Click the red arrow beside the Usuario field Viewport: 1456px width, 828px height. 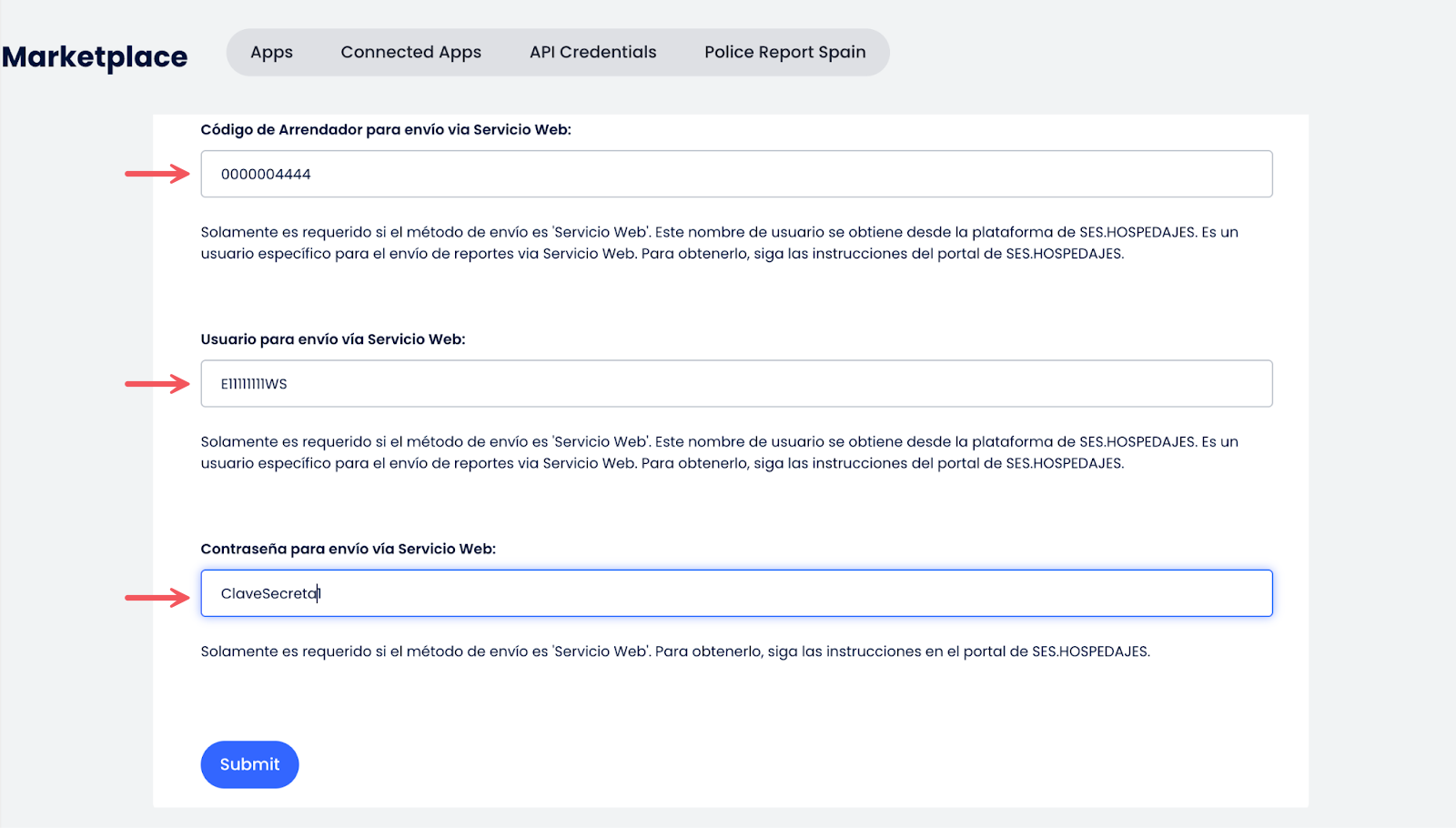tap(157, 384)
